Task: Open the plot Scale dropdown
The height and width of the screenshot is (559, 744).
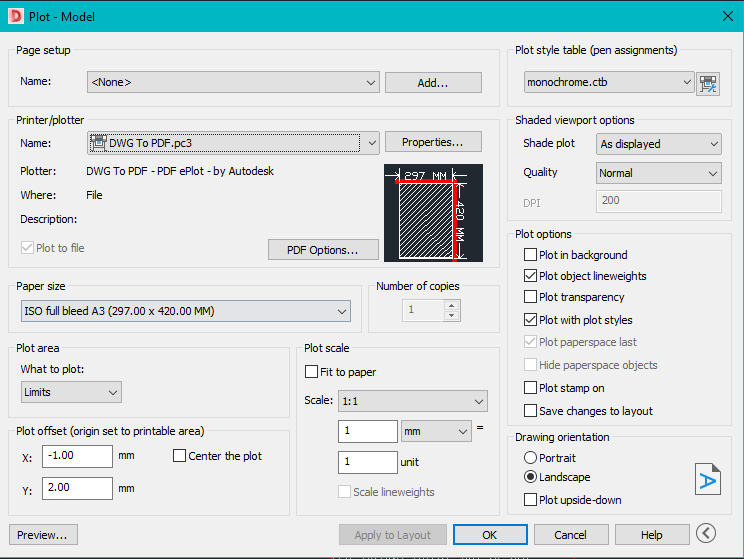Action: (412, 401)
